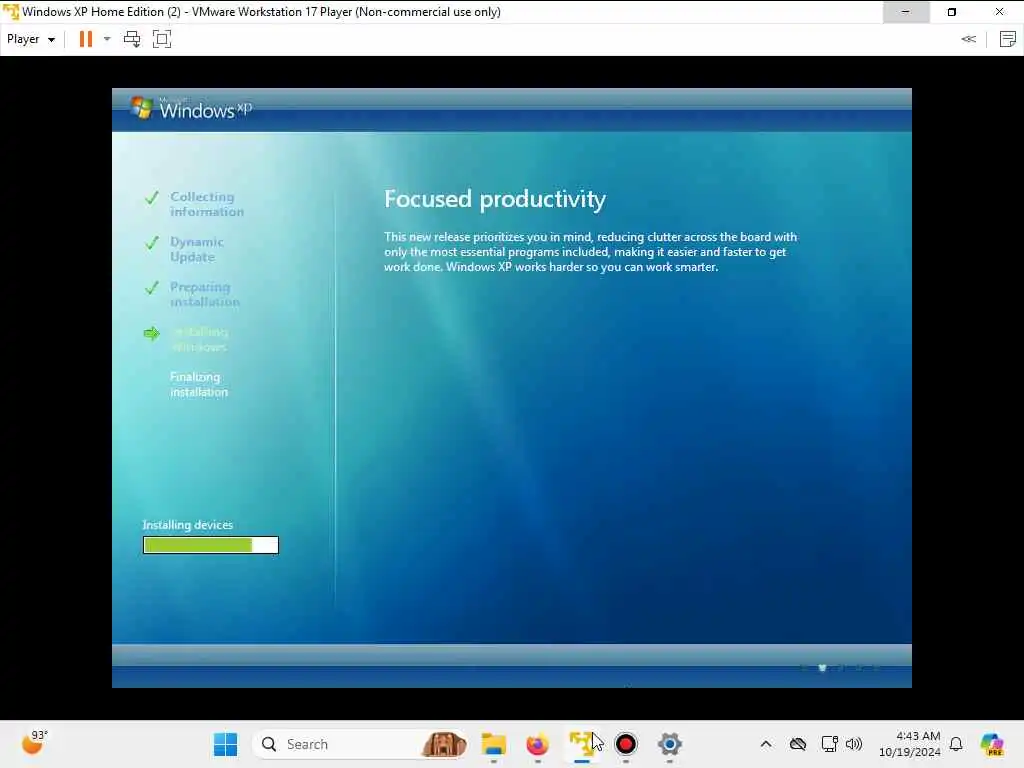Image resolution: width=1024 pixels, height=768 pixels.
Task: Click the Installing devices progress bar
Action: click(x=211, y=545)
